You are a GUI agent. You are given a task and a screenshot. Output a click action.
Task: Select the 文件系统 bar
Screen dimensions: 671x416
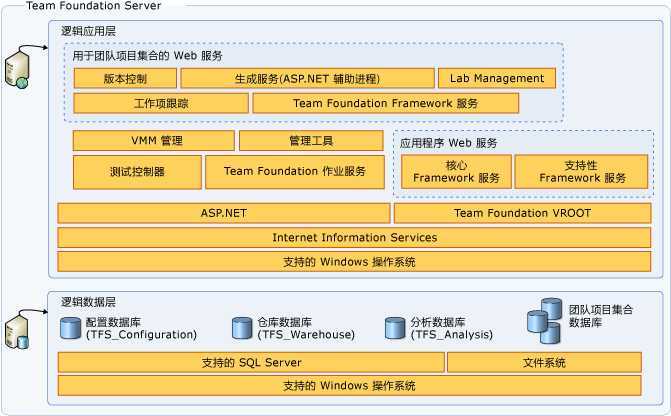(544, 363)
